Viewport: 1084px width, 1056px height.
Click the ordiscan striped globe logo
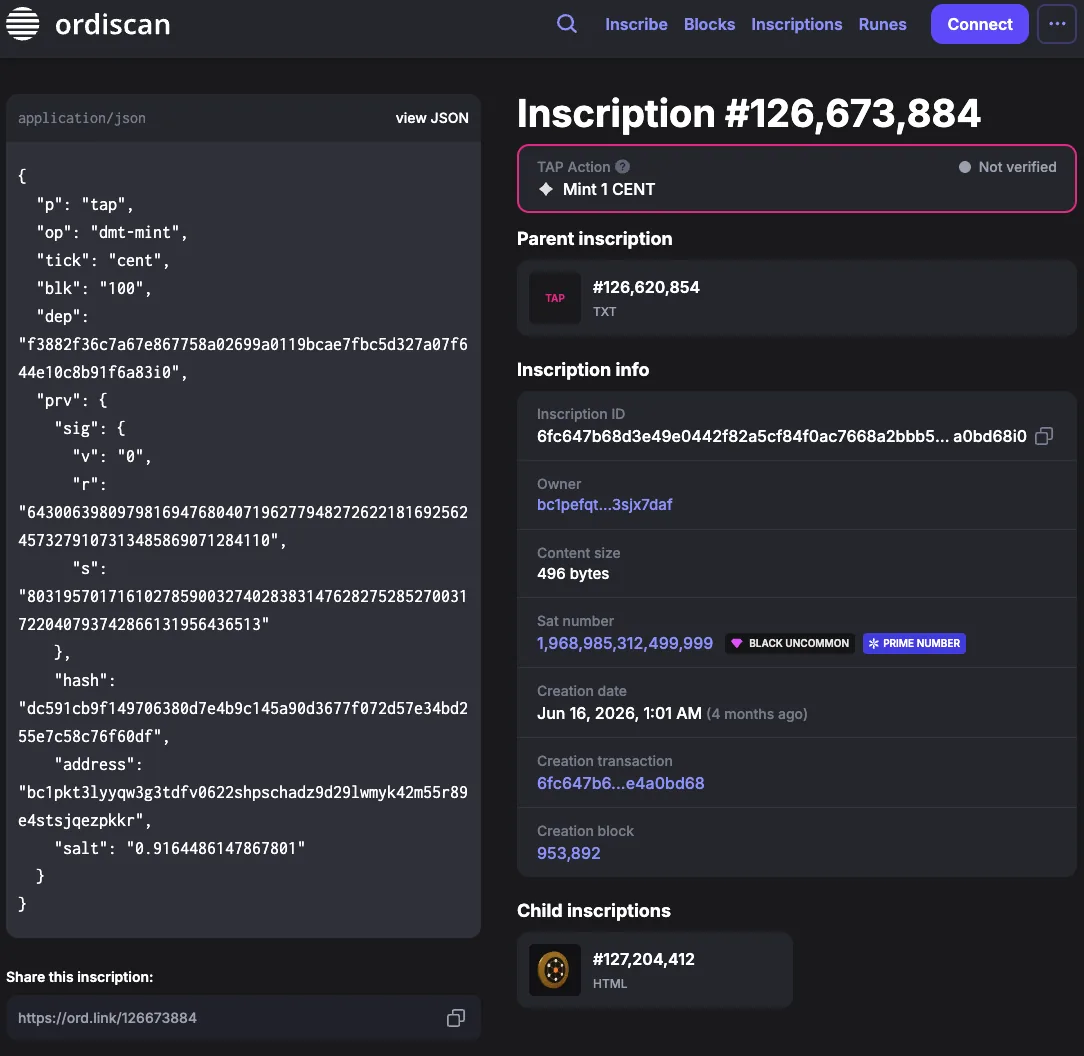click(22, 24)
